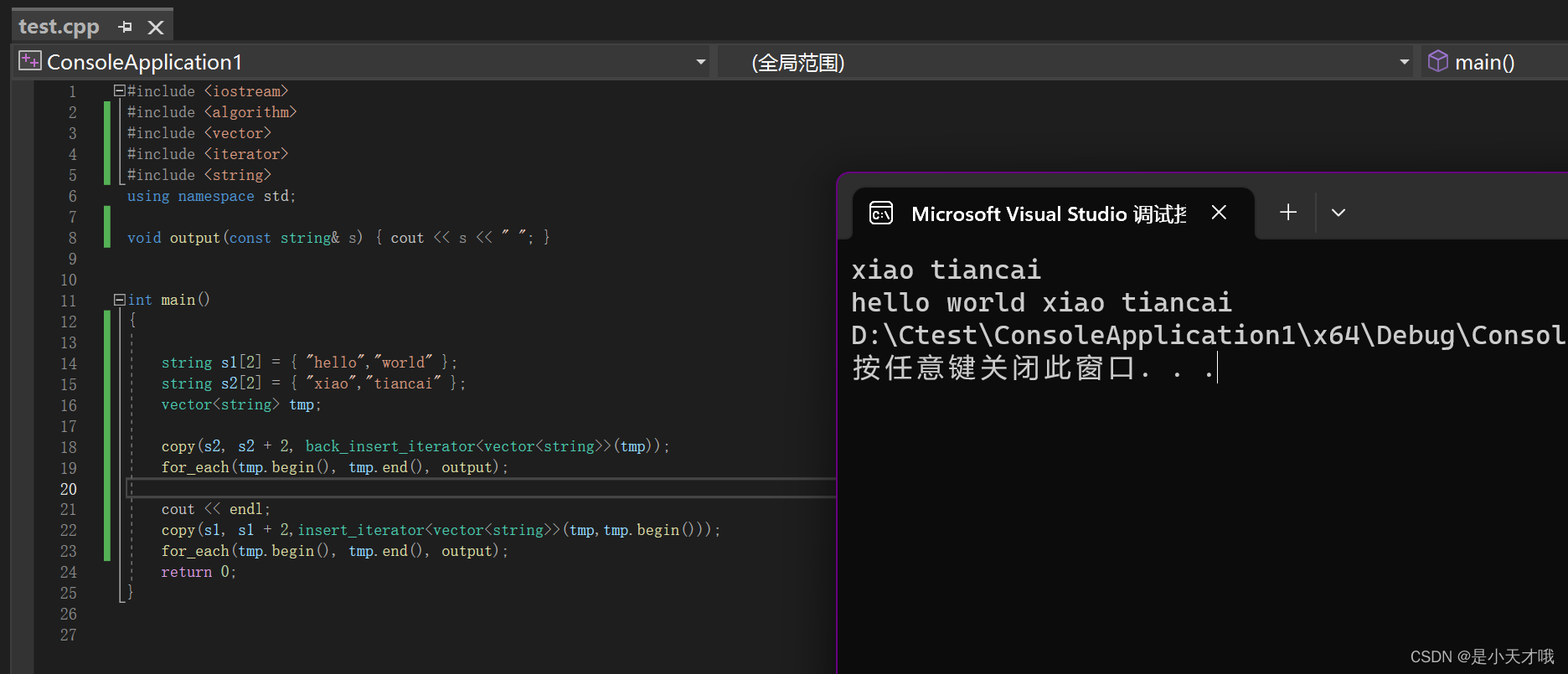Click the terminal icon in debug console tab
The width and height of the screenshot is (1568, 674).
pos(881,214)
